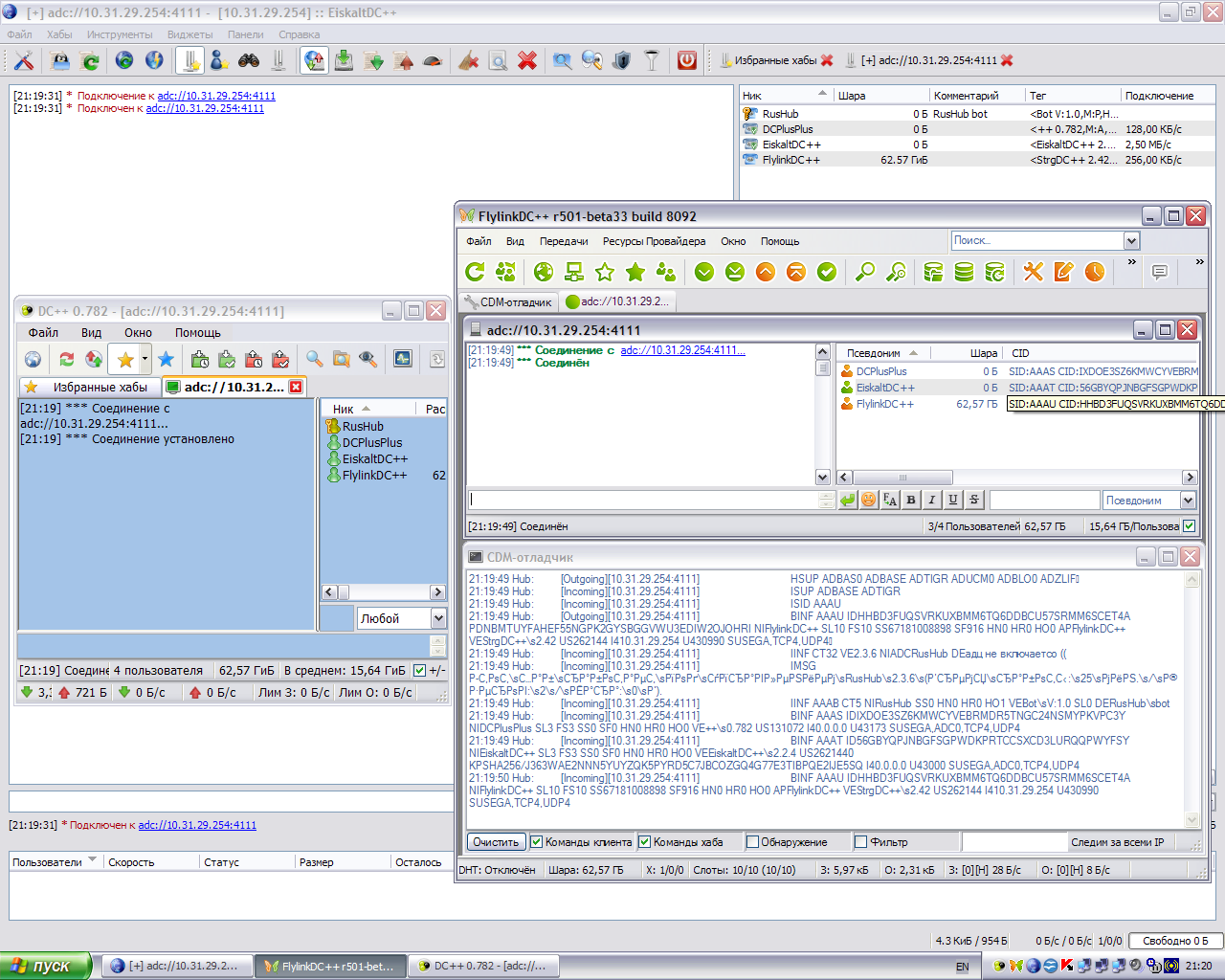The height and width of the screenshot is (980, 1225).
Task: Open the dropdown arrow beside DC++ favorites star
Action: [145, 359]
